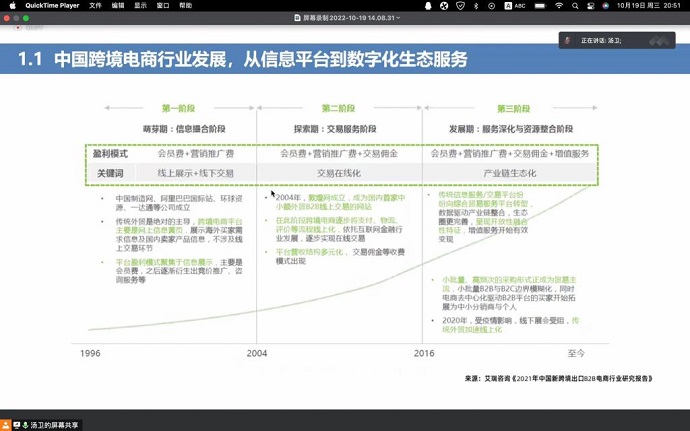
Task: Open the 窗口 menu
Action: [163, 5]
